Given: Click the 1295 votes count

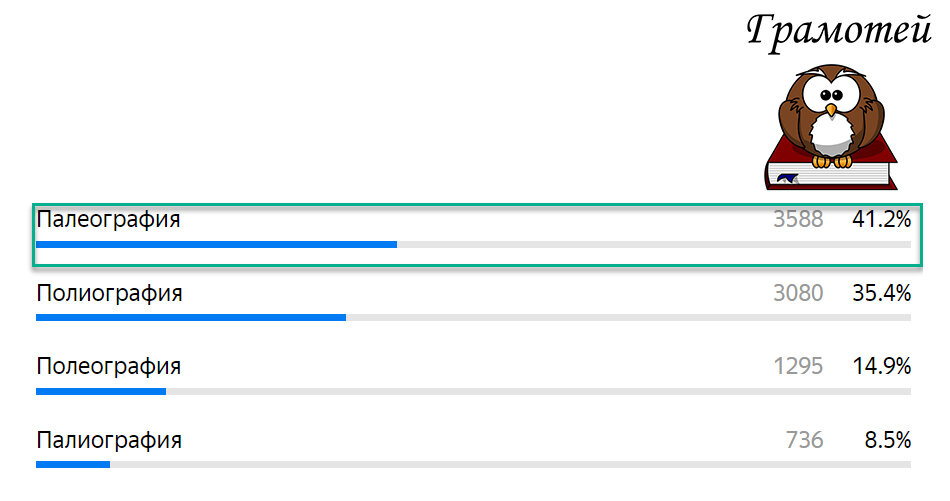Looking at the screenshot, I should pyautogui.click(x=798, y=367).
